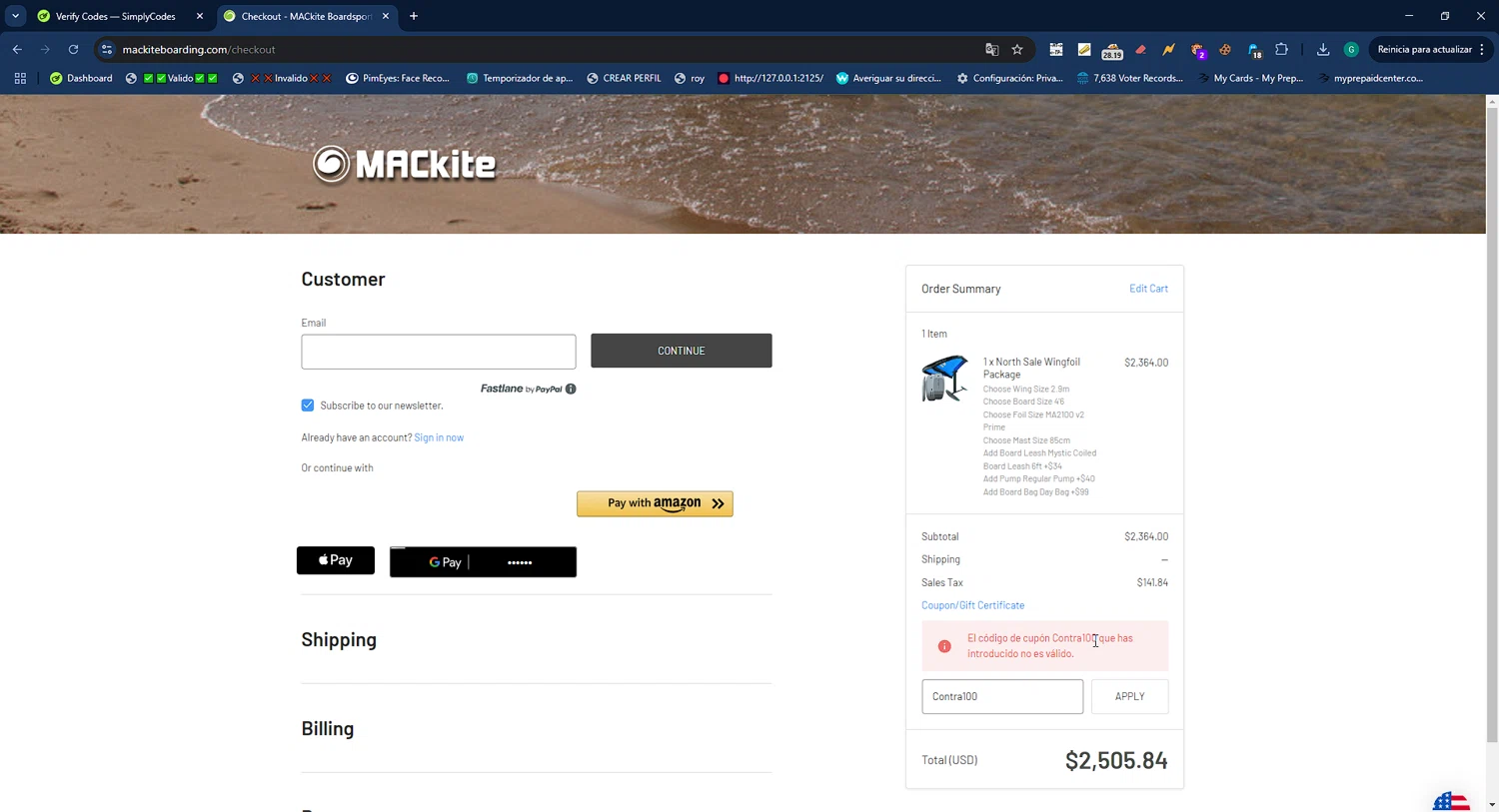Reload the checkout page
The image size is (1499, 812).
click(x=73, y=49)
